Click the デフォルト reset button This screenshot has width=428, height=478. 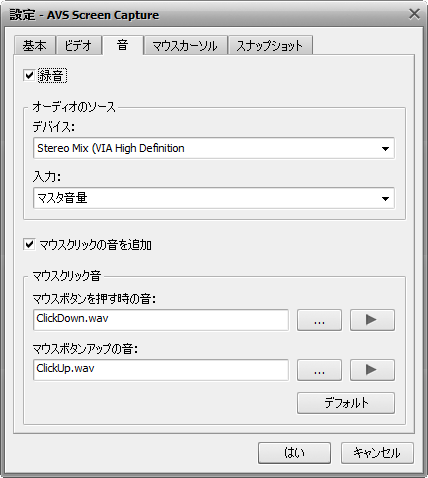pyautogui.click(x=346, y=403)
